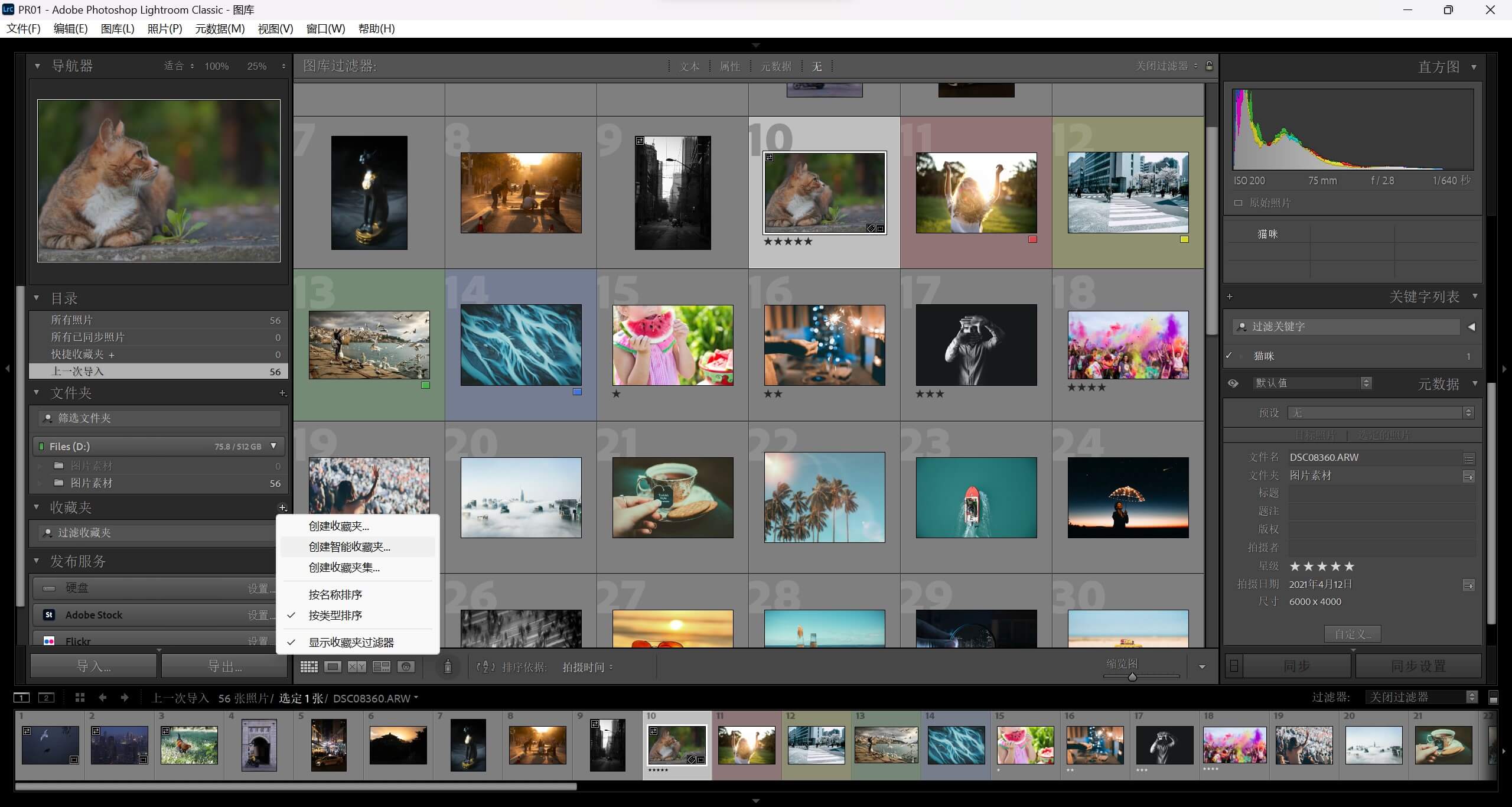The height and width of the screenshot is (807, 1512).
Task: Add keyword with plus in keyword list
Action: coord(1230,297)
